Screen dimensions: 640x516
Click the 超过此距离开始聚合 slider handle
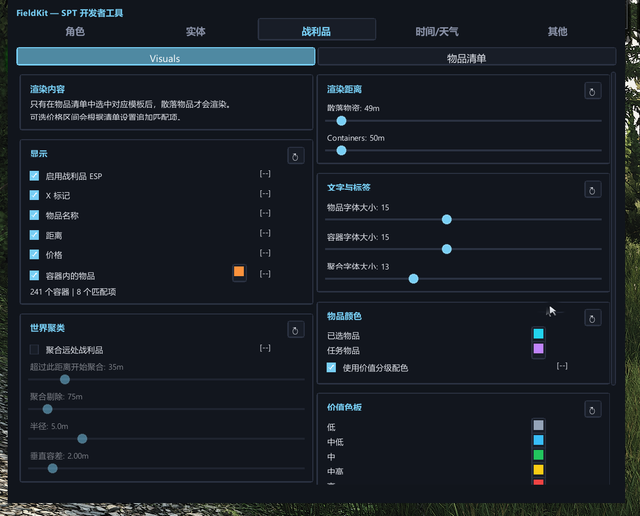click(65, 380)
